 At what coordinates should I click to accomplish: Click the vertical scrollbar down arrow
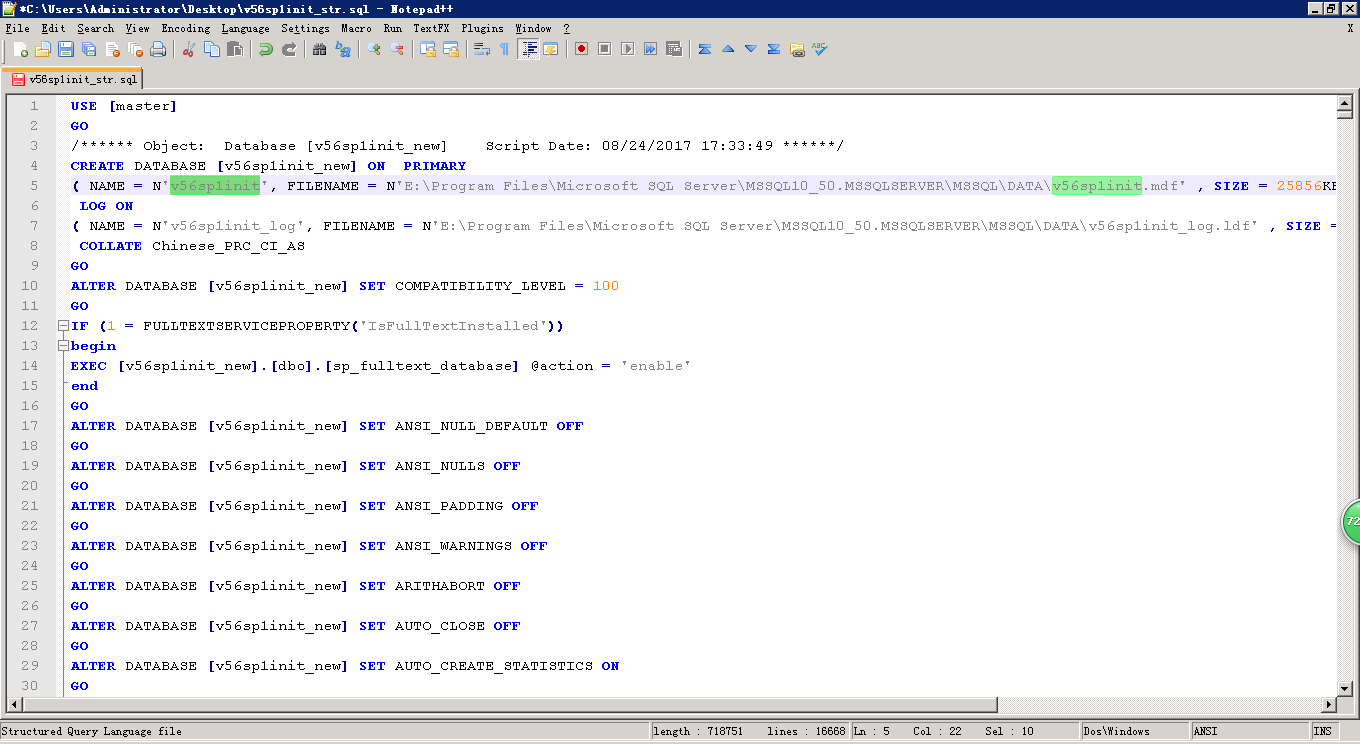(x=1345, y=687)
